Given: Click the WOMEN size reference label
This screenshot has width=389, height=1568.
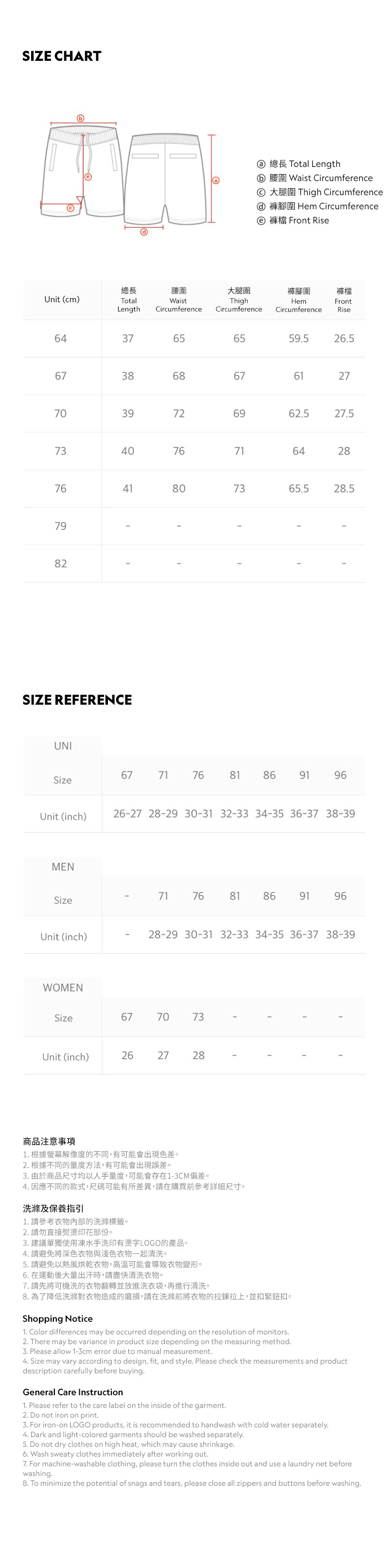Looking at the screenshot, I should (63, 987).
